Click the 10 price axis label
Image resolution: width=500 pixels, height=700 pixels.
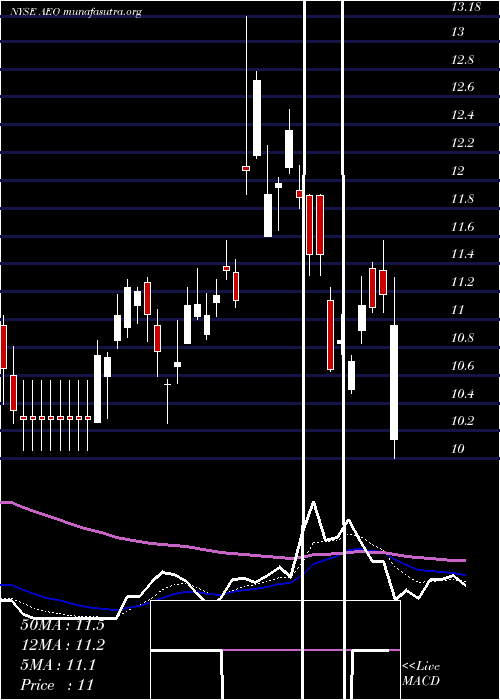pos(458,449)
